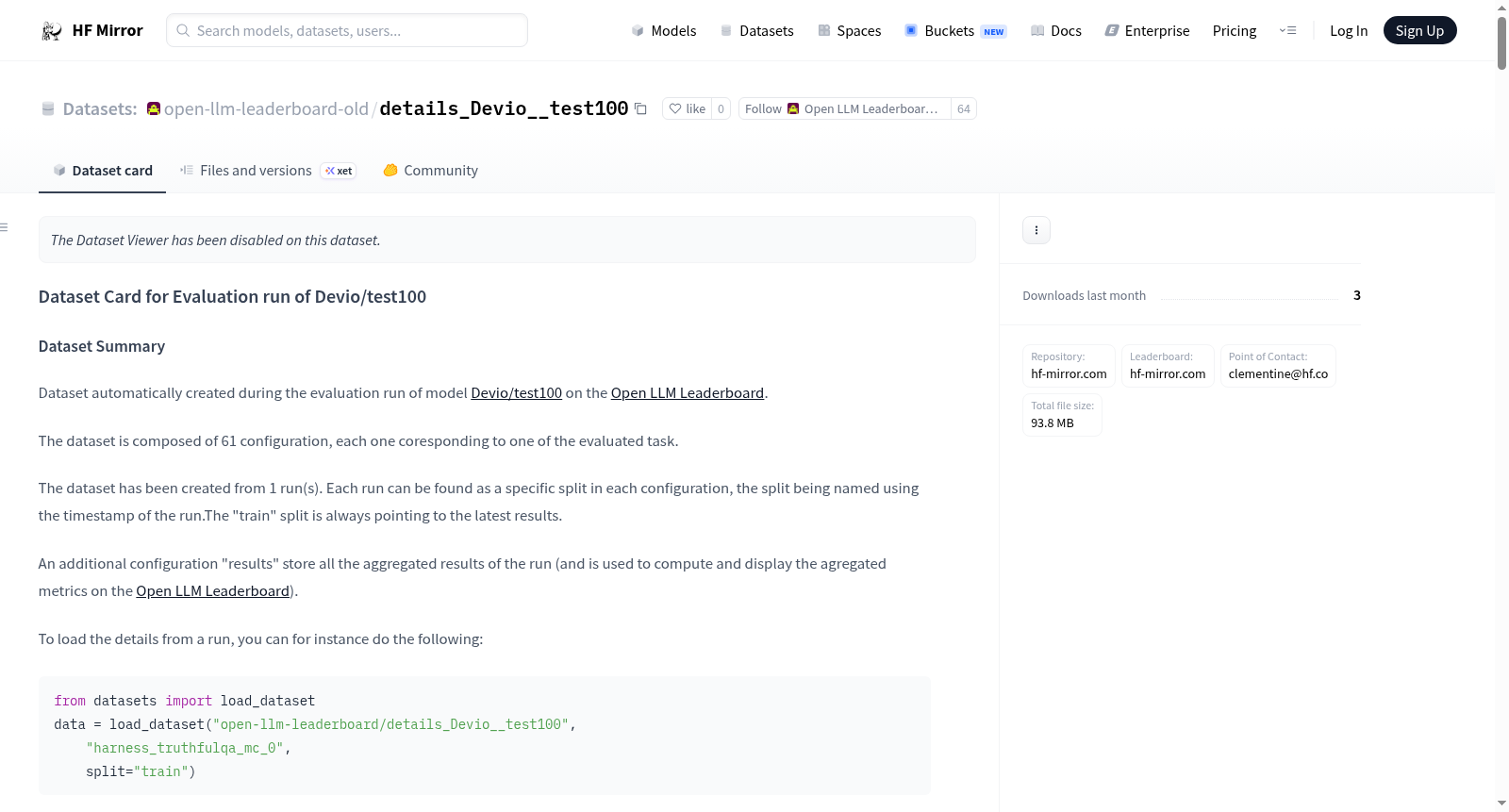The width and height of the screenshot is (1509, 812).
Task: Click the Files and versions tab icon
Action: [x=187, y=170]
